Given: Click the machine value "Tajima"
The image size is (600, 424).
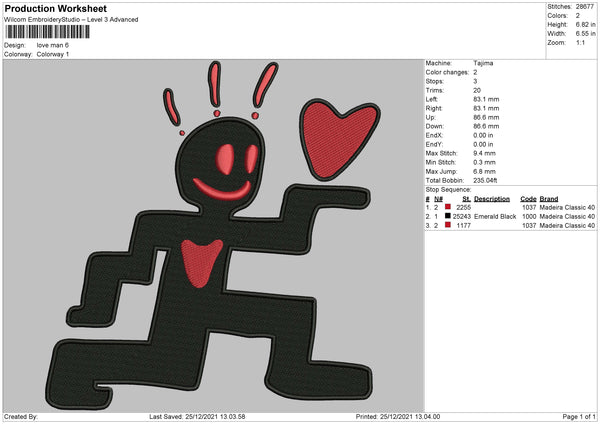Looking at the screenshot, I should (x=483, y=63).
